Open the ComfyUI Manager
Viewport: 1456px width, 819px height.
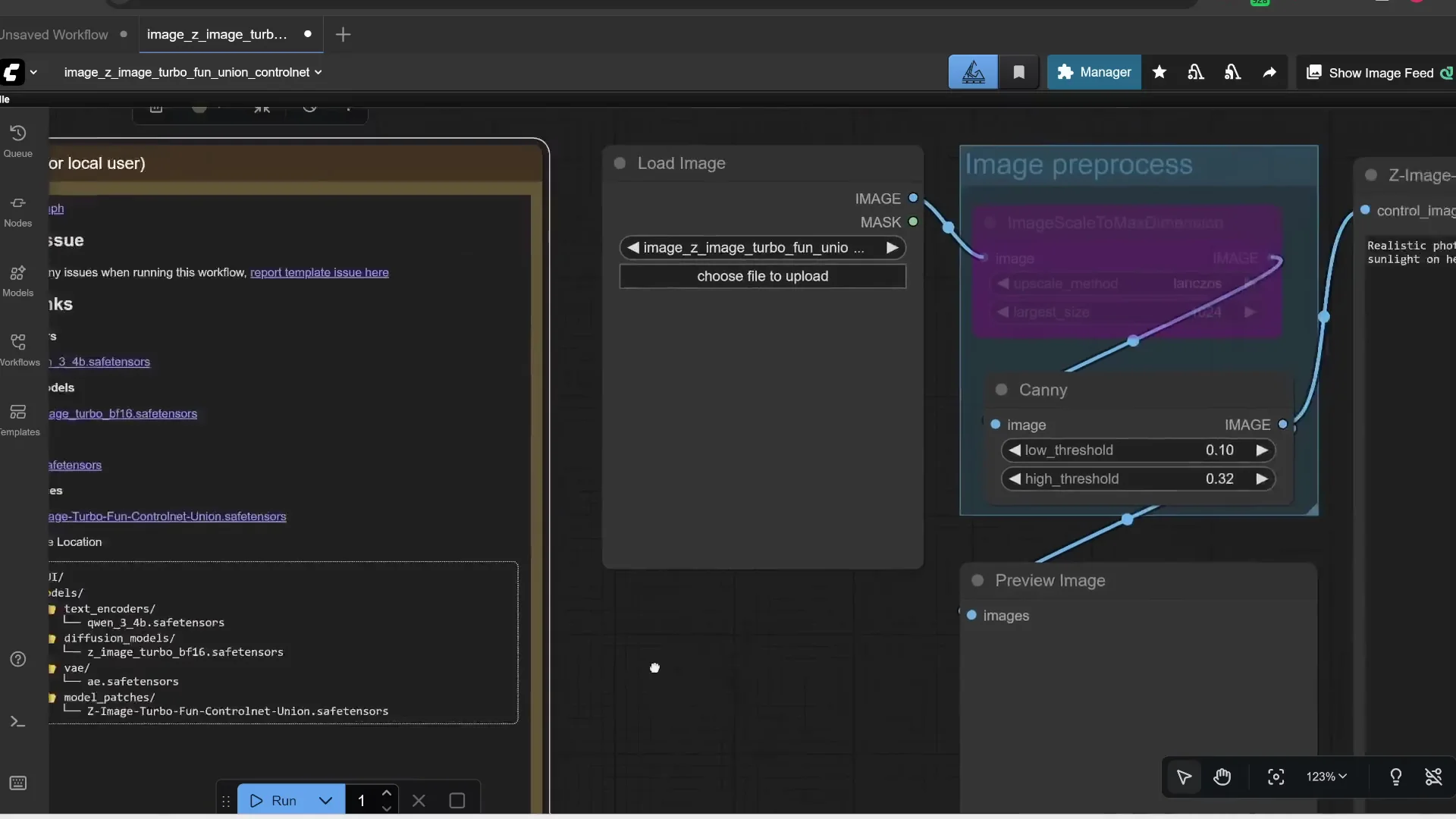(x=1094, y=72)
